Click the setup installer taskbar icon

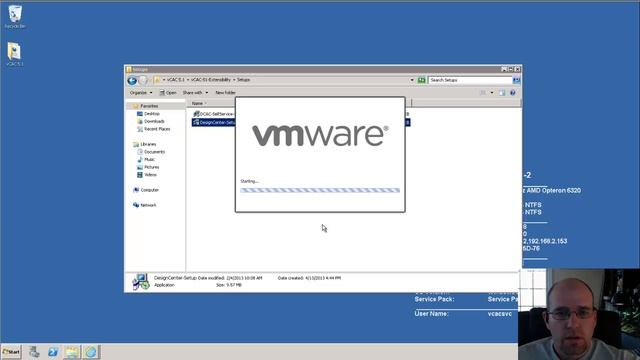click(x=91, y=352)
